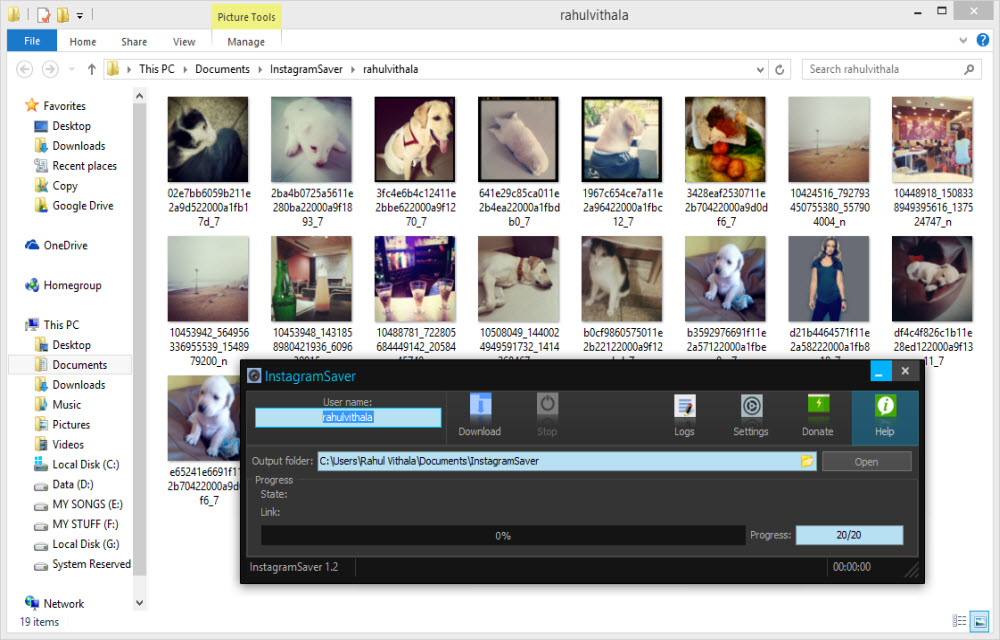The width and height of the screenshot is (1000, 640).
Task: Click the Forward navigation arrow
Action: click(50, 69)
